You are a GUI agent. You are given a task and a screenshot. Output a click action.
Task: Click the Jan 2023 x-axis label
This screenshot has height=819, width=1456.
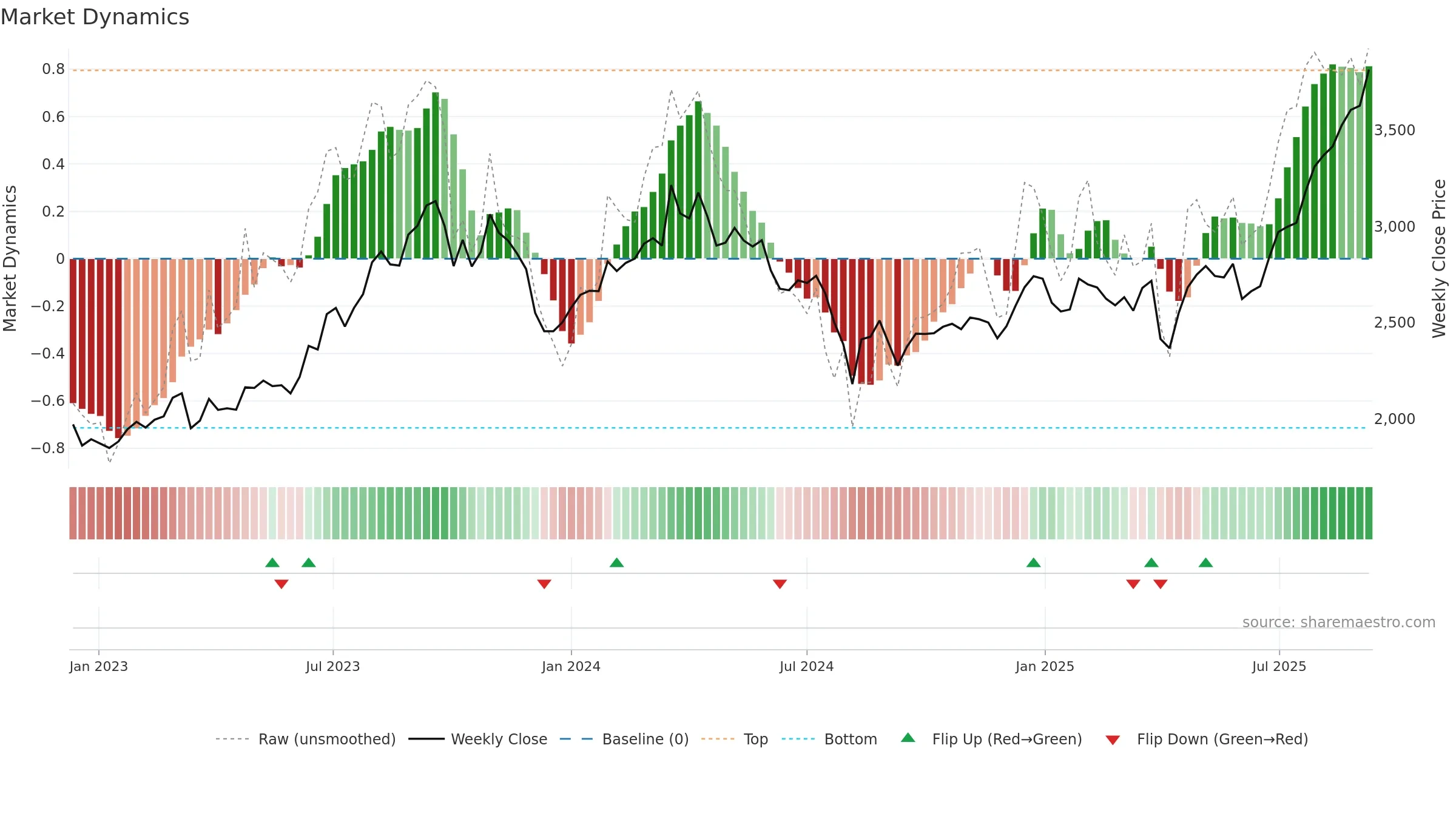[99, 667]
